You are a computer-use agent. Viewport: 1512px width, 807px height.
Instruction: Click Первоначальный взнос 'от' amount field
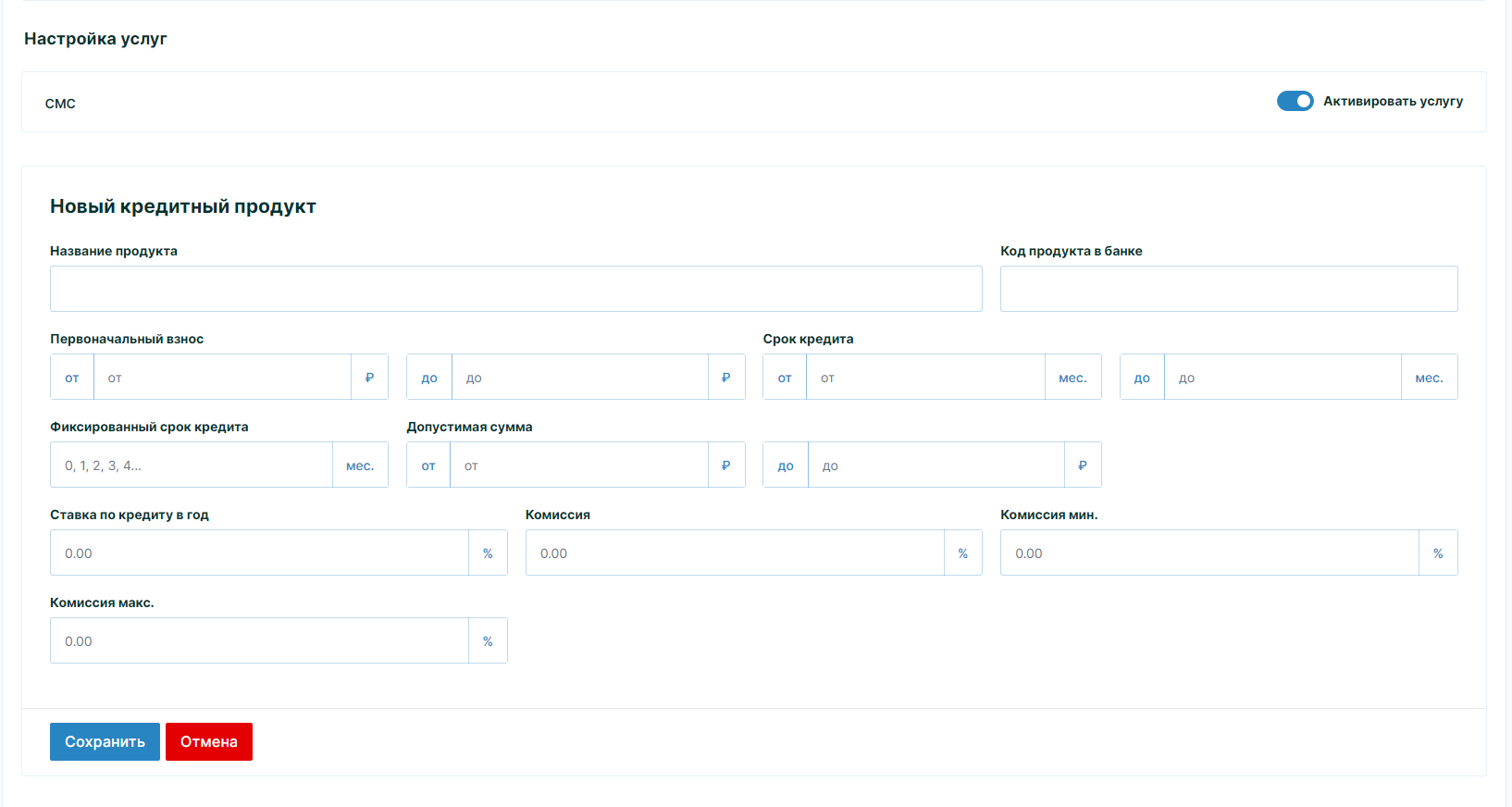click(x=222, y=378)
